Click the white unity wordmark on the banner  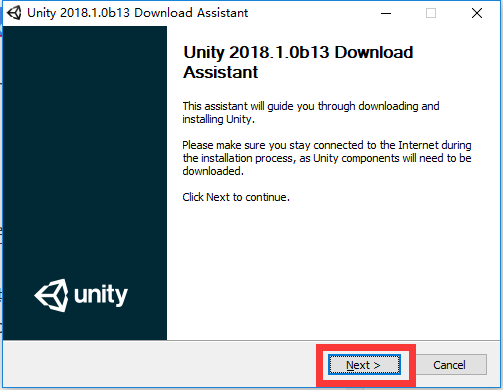point(101,295)
